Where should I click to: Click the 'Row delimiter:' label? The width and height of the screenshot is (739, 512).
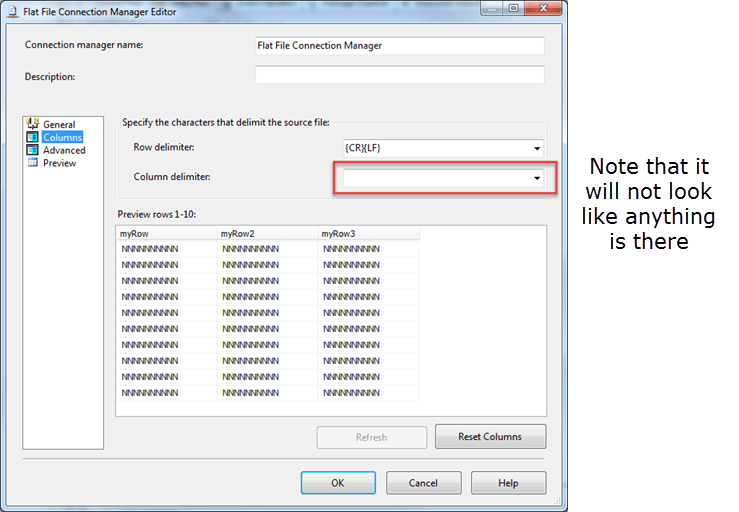click(164, 147)
